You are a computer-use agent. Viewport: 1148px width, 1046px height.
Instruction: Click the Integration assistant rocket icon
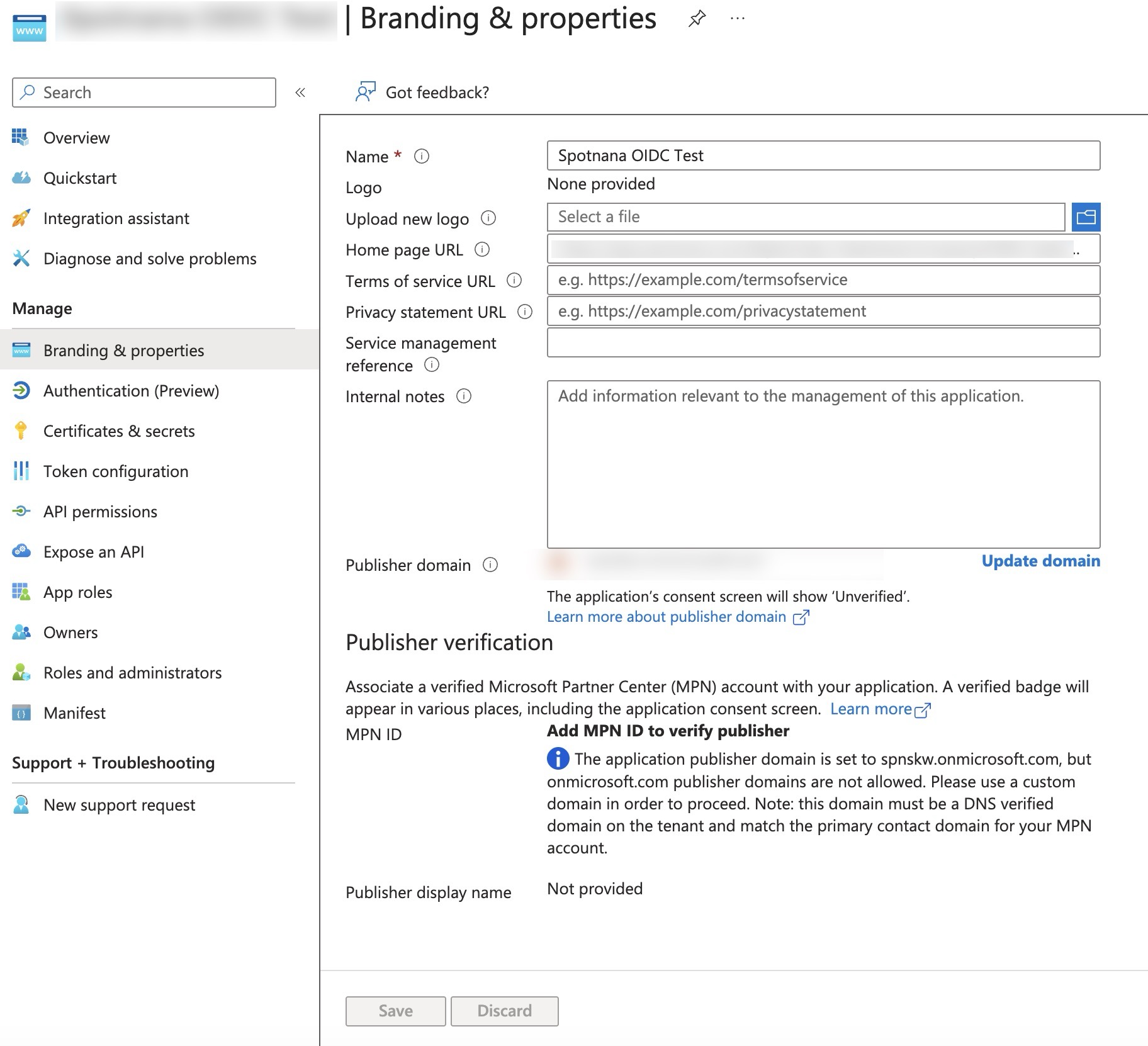click(21, 218)
